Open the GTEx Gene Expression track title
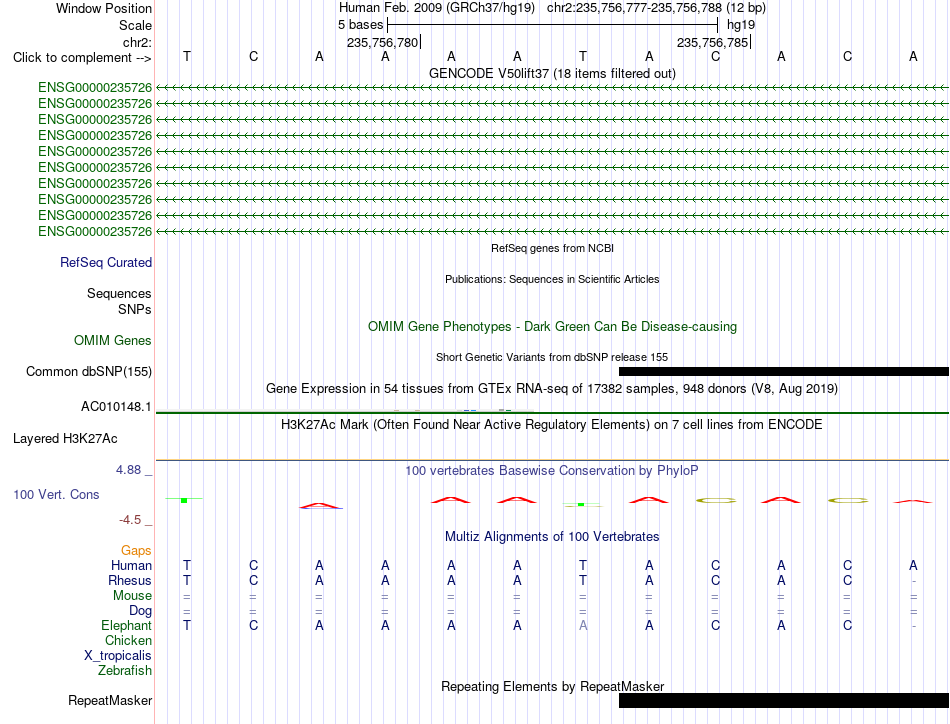The width and height of the screenshot is (950, 724). (x=552, y=389)
